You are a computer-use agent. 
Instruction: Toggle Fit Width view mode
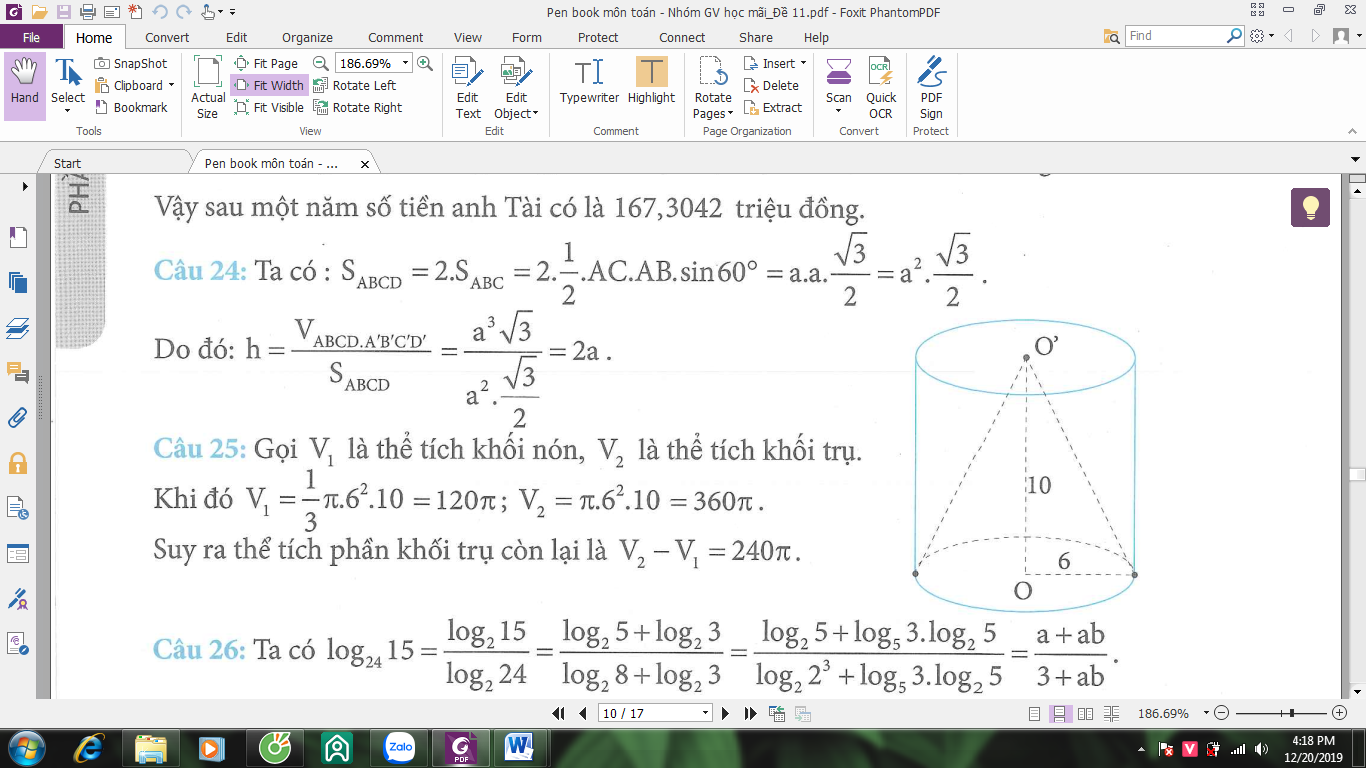269,85
